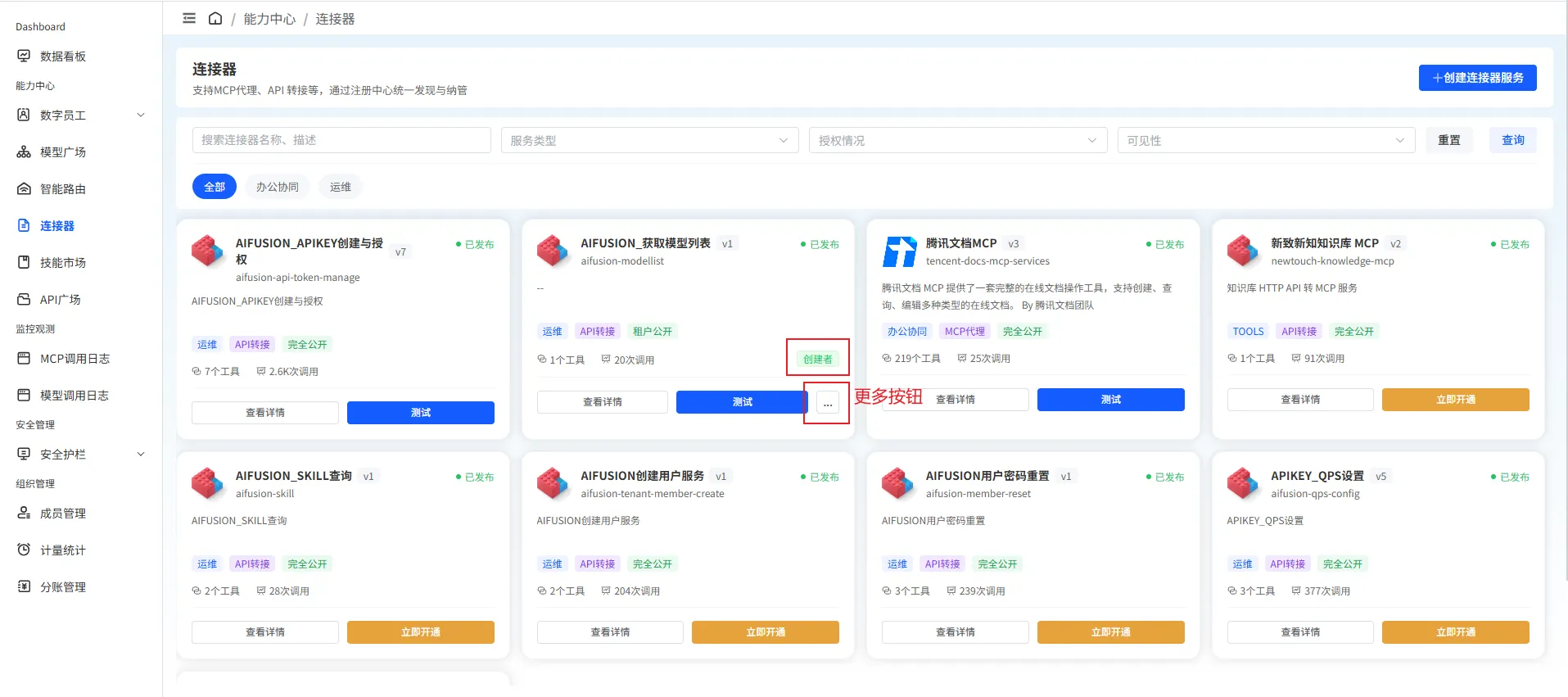Open the 服务类型 dropdown filter
1568x697 pixels.
[649, 140]
